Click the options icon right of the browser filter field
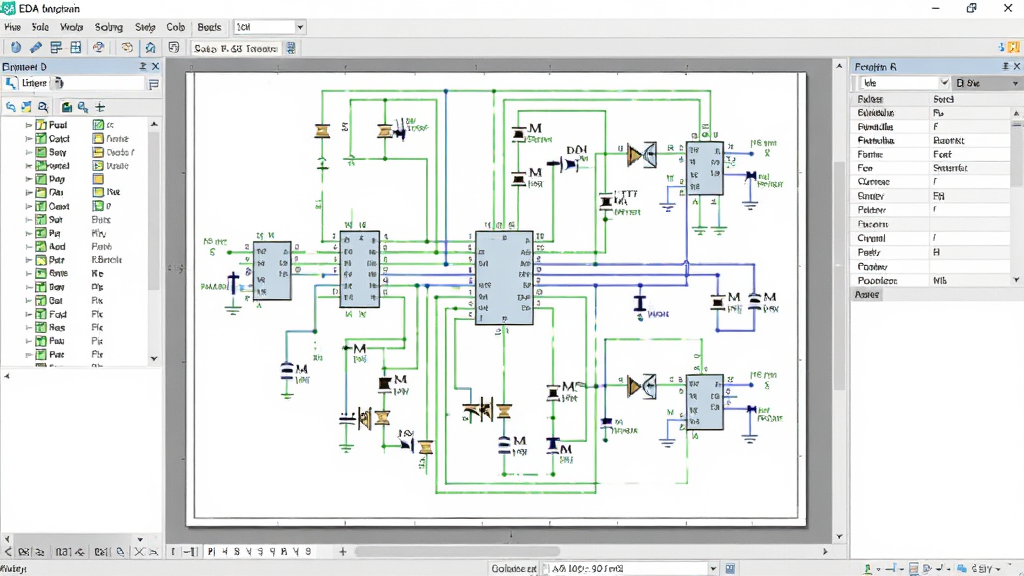Viewport: 1024px width, 576px height. tap(154, 84)
